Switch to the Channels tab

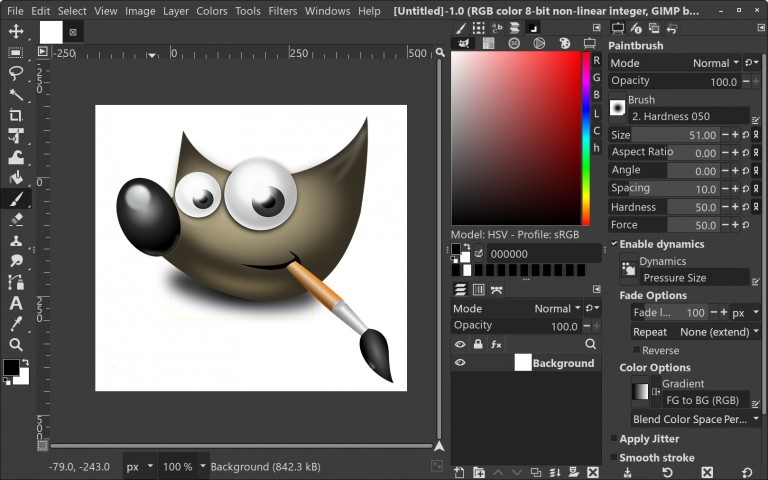pos(479,289)
